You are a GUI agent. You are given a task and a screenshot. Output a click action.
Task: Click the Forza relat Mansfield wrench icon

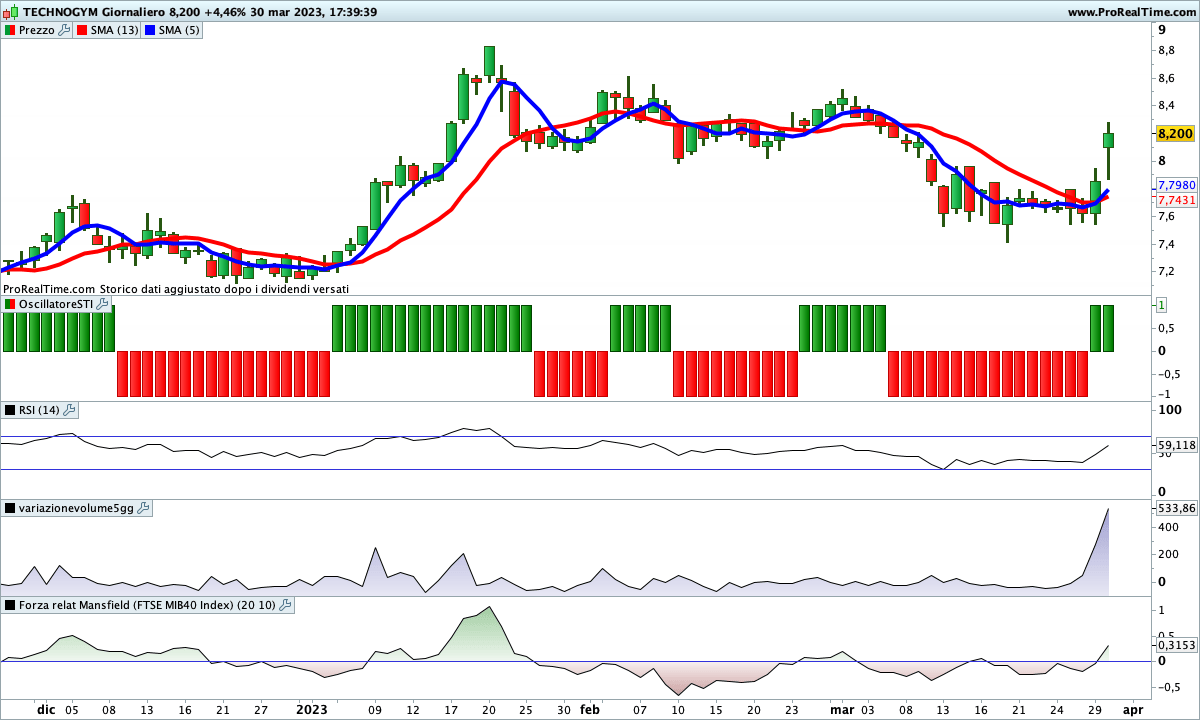[285, 605]
